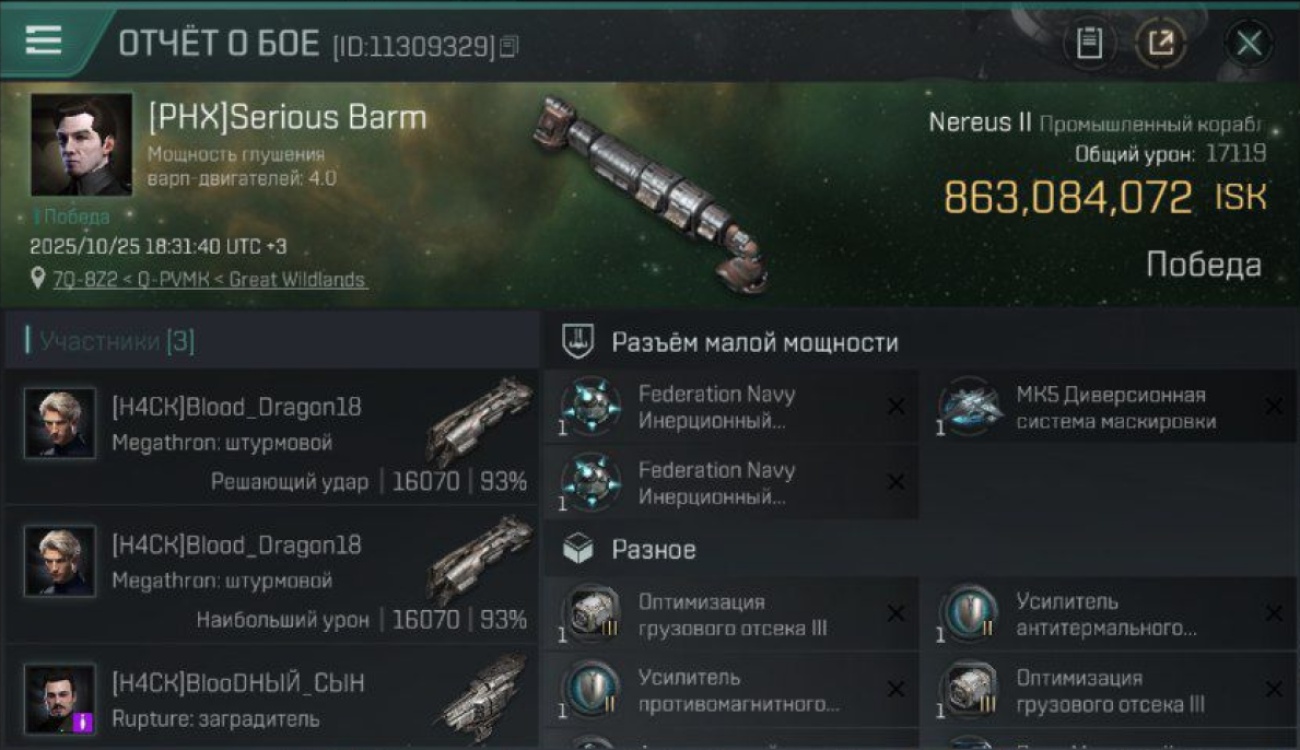View the Serious Barm pilot portrait
The width and height of the screenshot is (1300, 750).
click(81, 145)
